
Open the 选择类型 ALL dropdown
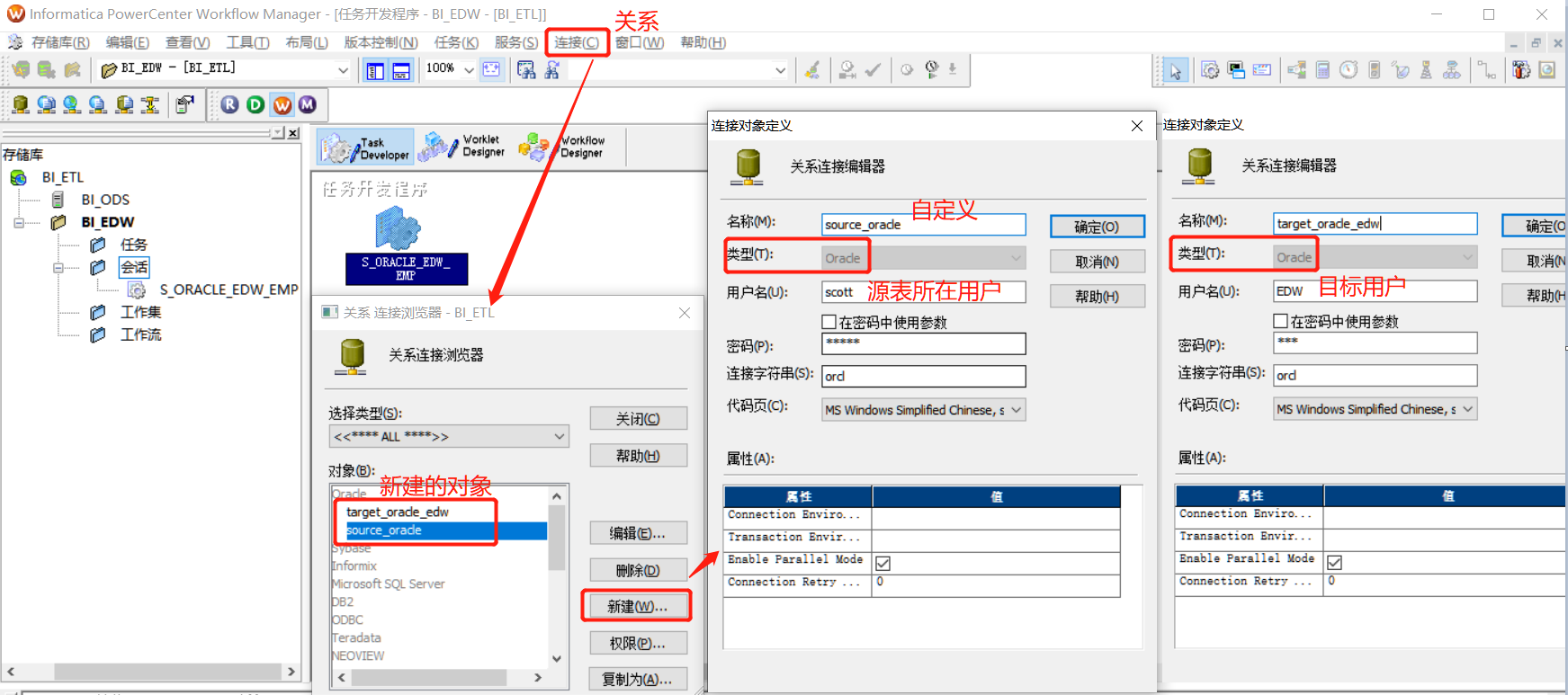(x=559, y=436)
